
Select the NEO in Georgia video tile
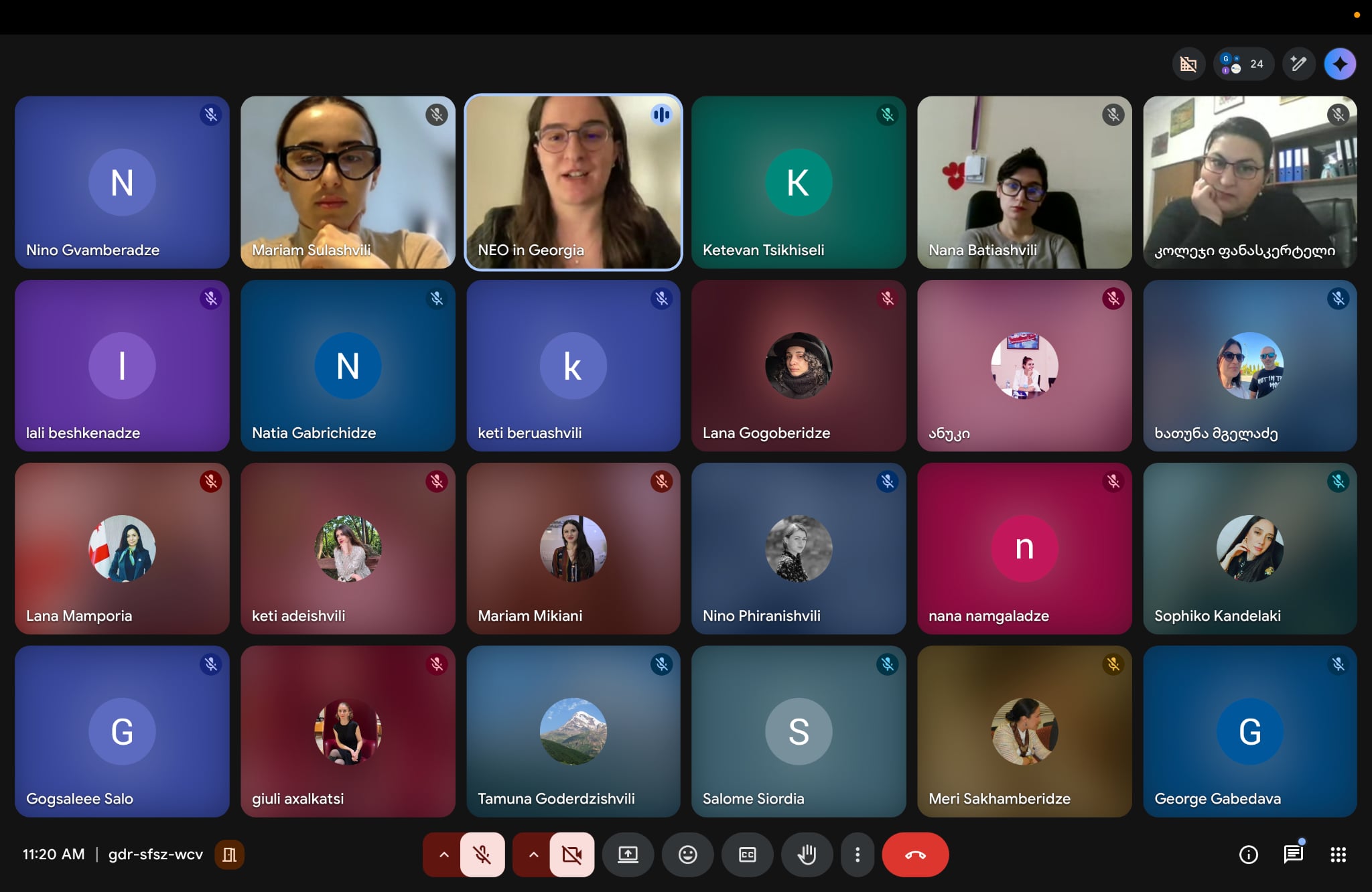click(573, 182)
